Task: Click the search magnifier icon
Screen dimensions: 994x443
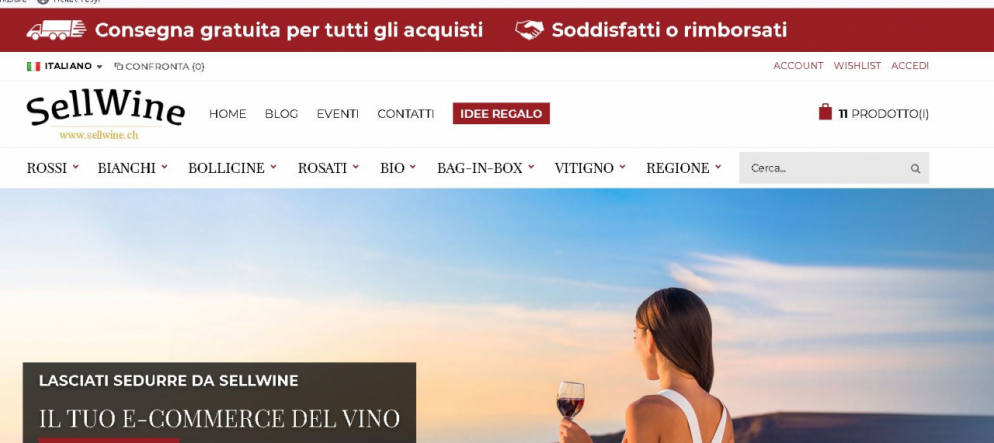Action: click(x=915, y=169)
